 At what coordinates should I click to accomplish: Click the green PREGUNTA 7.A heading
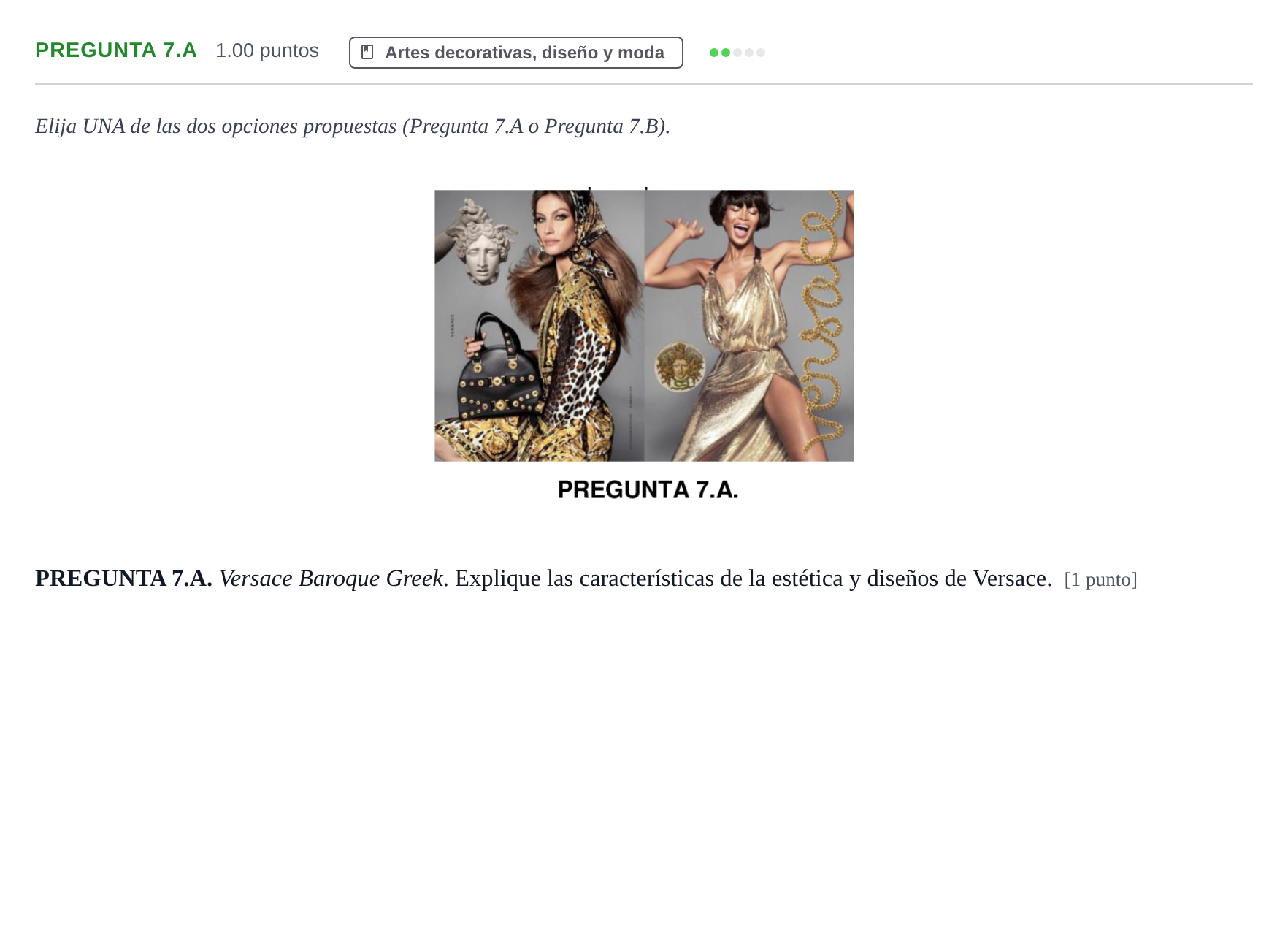[116, 50]
